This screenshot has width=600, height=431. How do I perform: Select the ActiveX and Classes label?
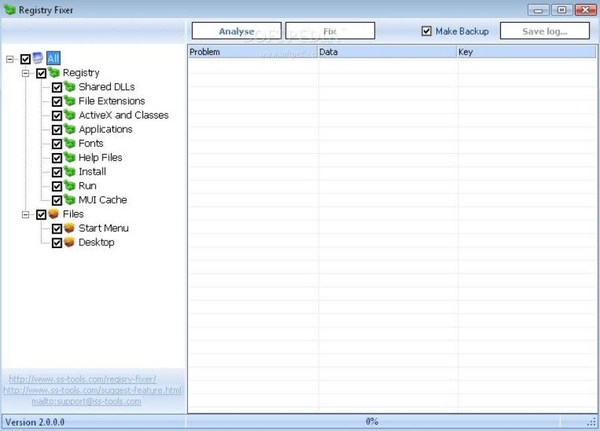(x=124, y=115)
